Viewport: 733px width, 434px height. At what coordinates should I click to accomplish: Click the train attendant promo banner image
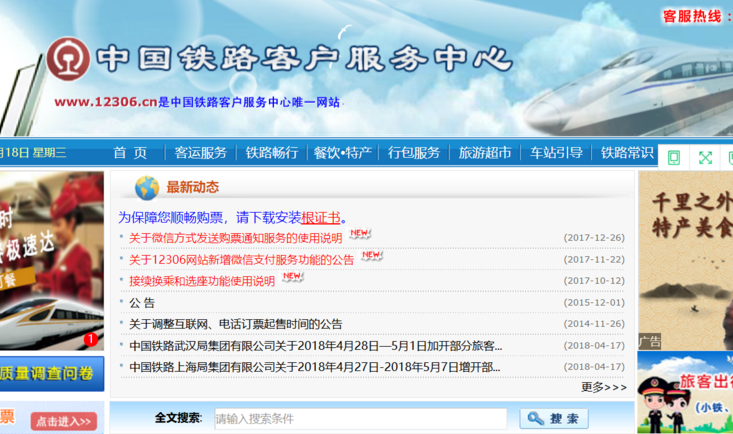[x=51, y=260]
